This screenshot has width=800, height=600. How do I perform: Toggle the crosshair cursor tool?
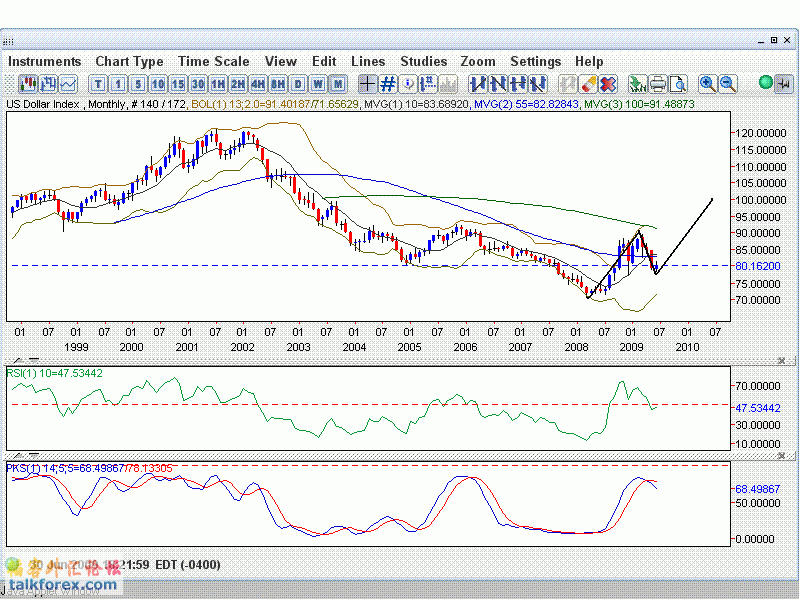pyautogui.click(x=368, y=84)
